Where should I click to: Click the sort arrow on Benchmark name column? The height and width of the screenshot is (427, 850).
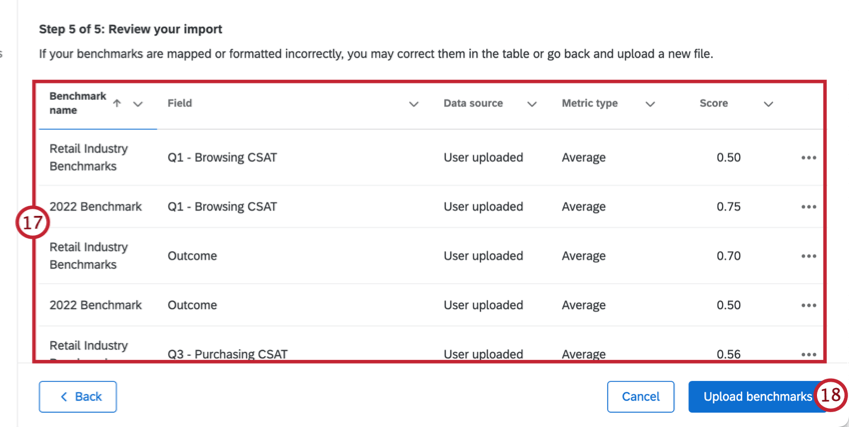[x=117, y=103]
